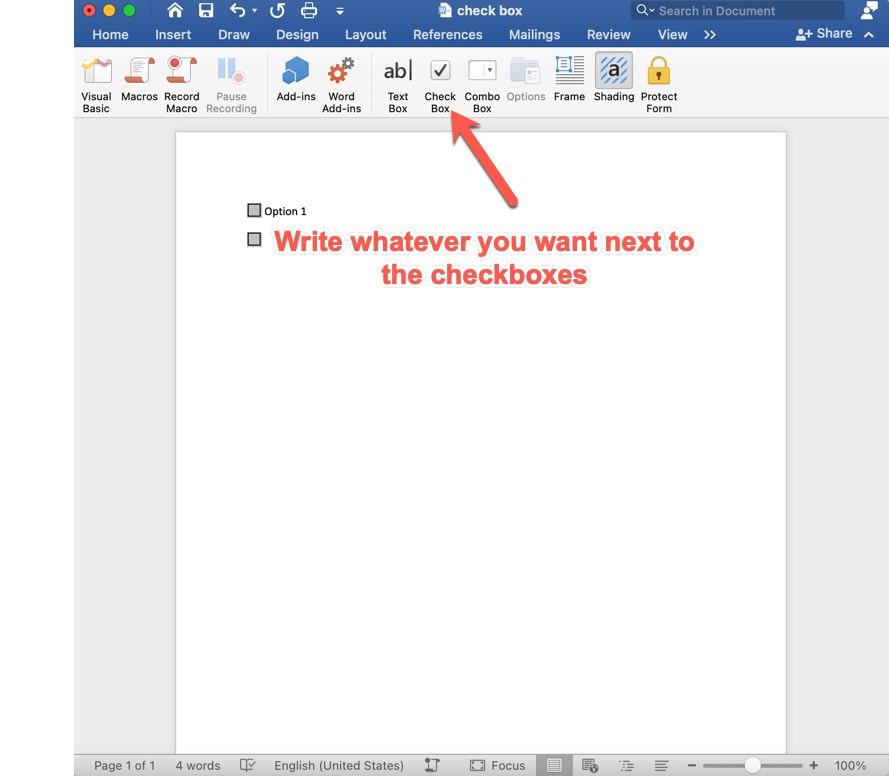889x776 pixels.
Task: Insert a Check Box form field
Action: pyautogui.click(x=440, y=85)
